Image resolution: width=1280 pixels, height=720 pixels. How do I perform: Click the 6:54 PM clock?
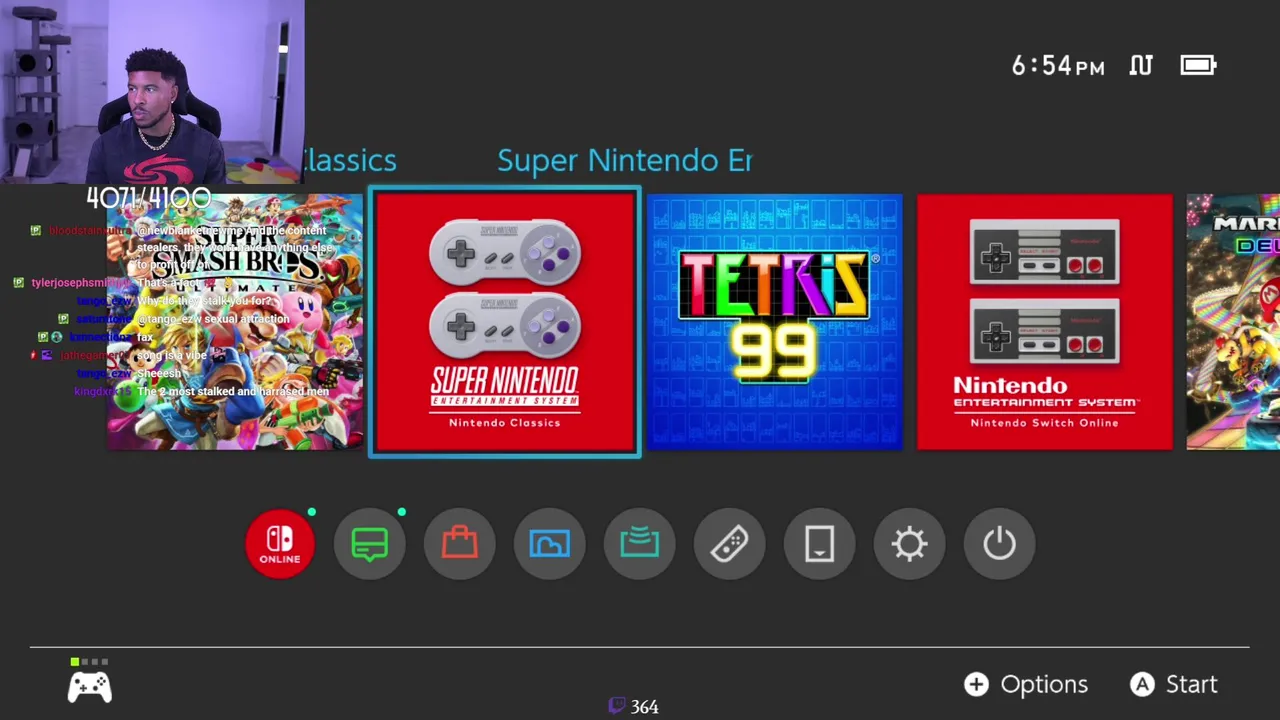pos(1058,66)
